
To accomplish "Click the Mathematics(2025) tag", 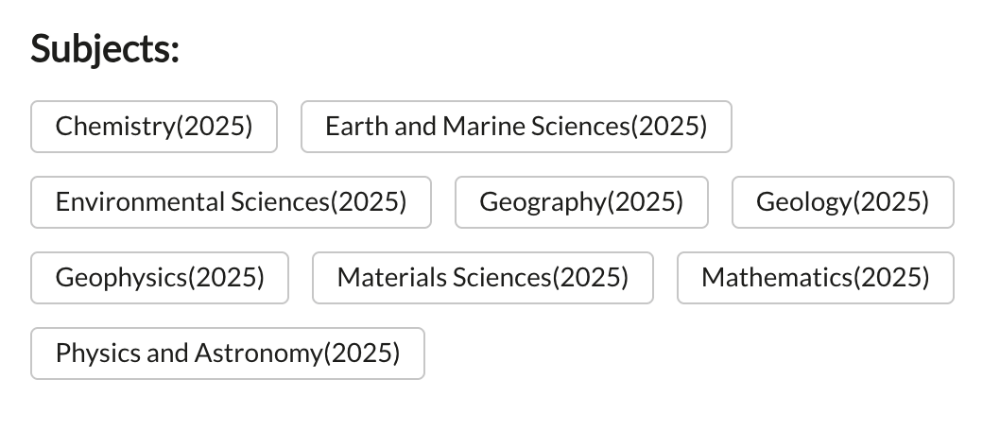I will tap(815, 277).
